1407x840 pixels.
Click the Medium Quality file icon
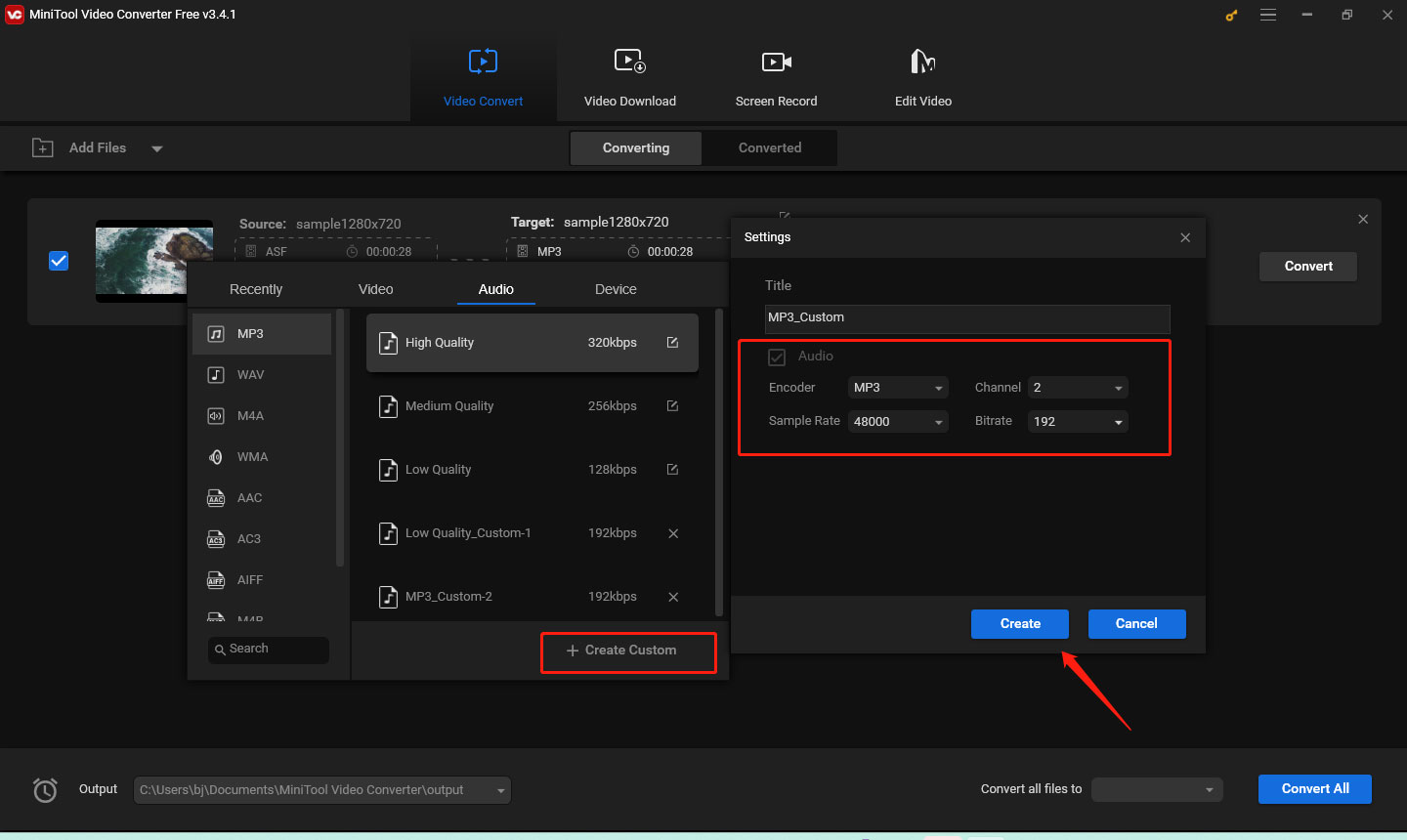[x=388, y=406]
